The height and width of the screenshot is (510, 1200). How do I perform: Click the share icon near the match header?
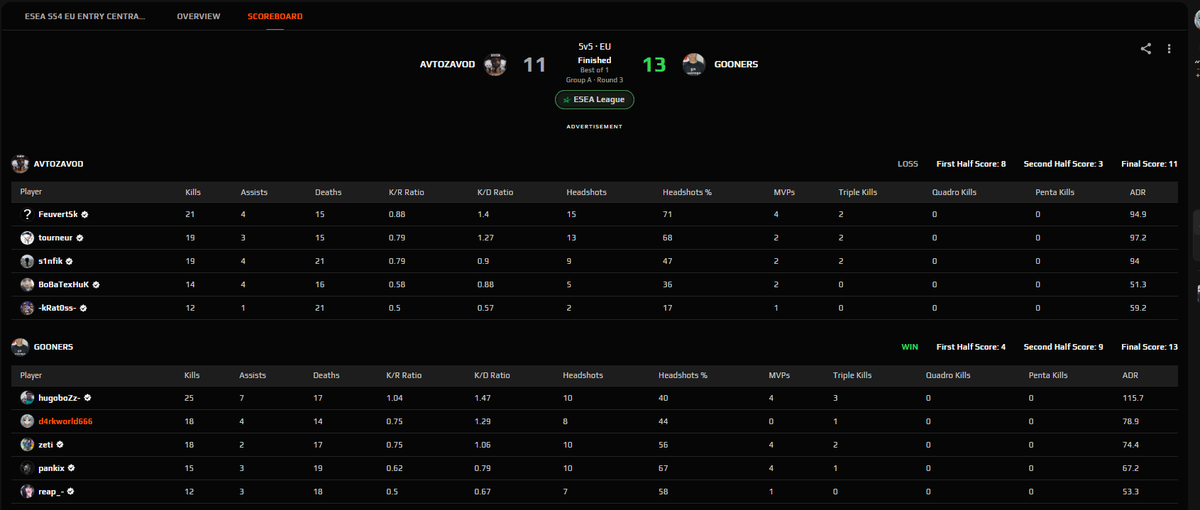point(1146,48)
